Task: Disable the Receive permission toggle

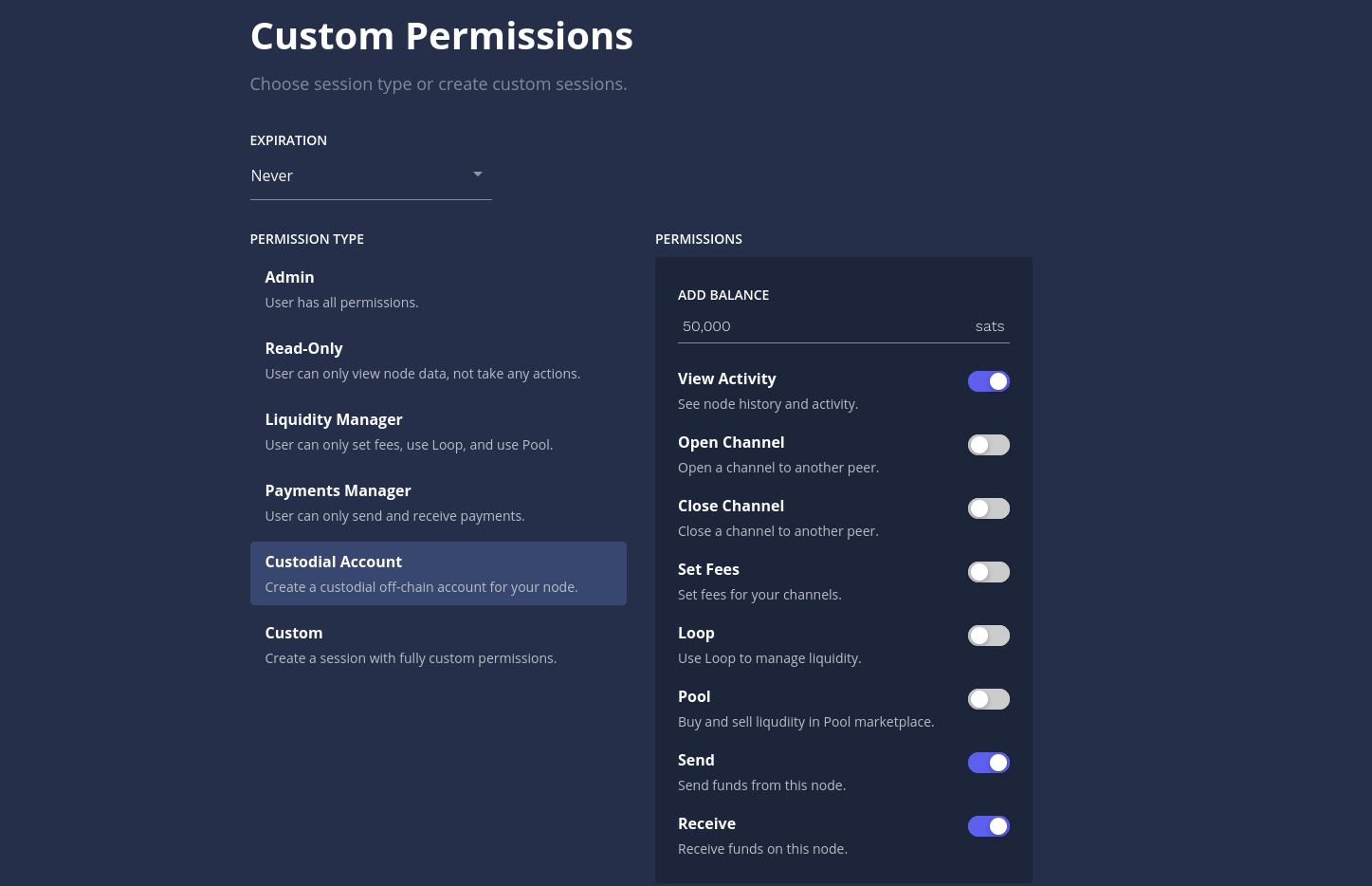Action: (x=988, y=826)
